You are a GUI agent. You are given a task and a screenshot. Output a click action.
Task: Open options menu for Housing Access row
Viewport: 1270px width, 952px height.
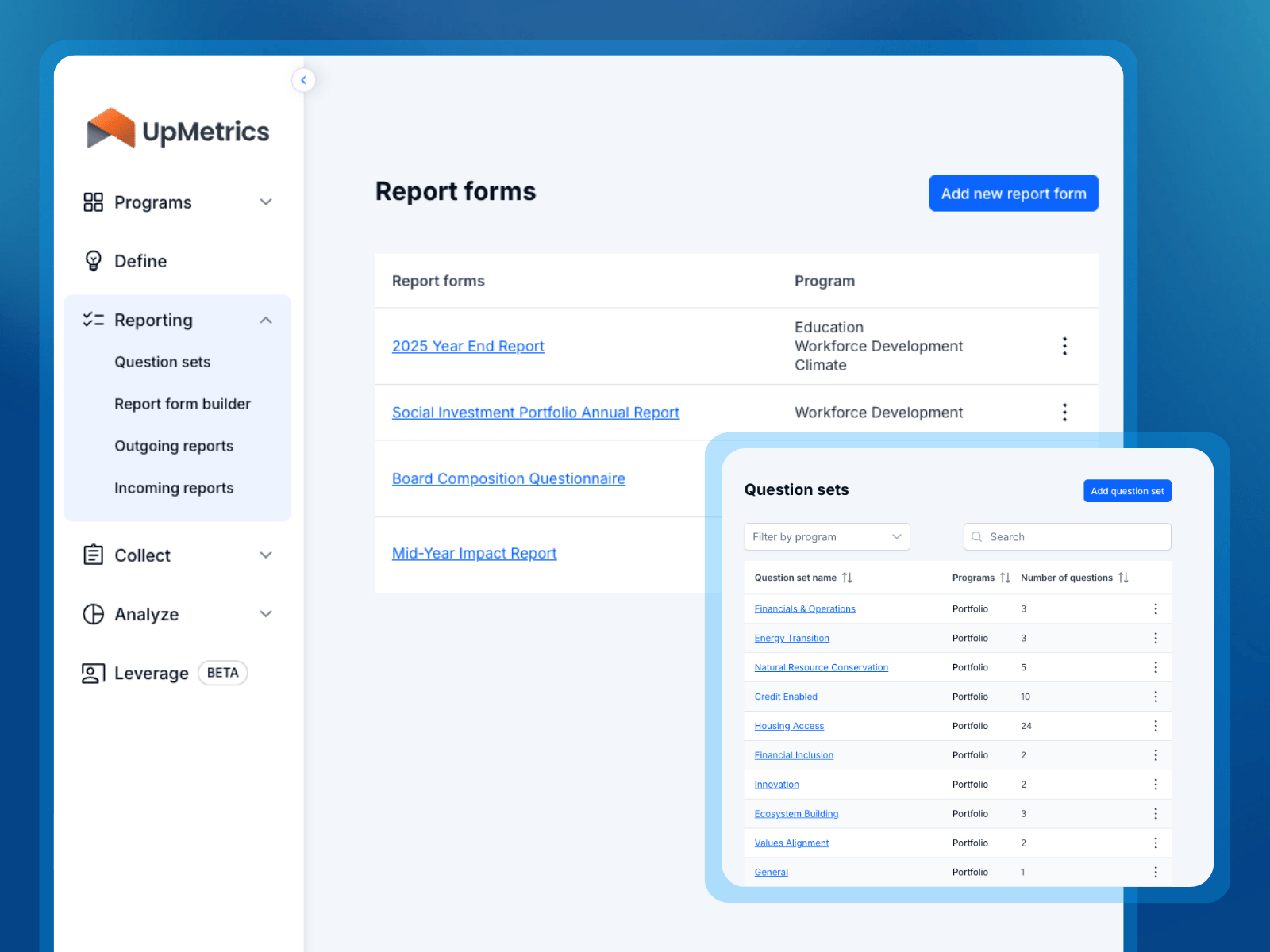tap(1155, 726)
